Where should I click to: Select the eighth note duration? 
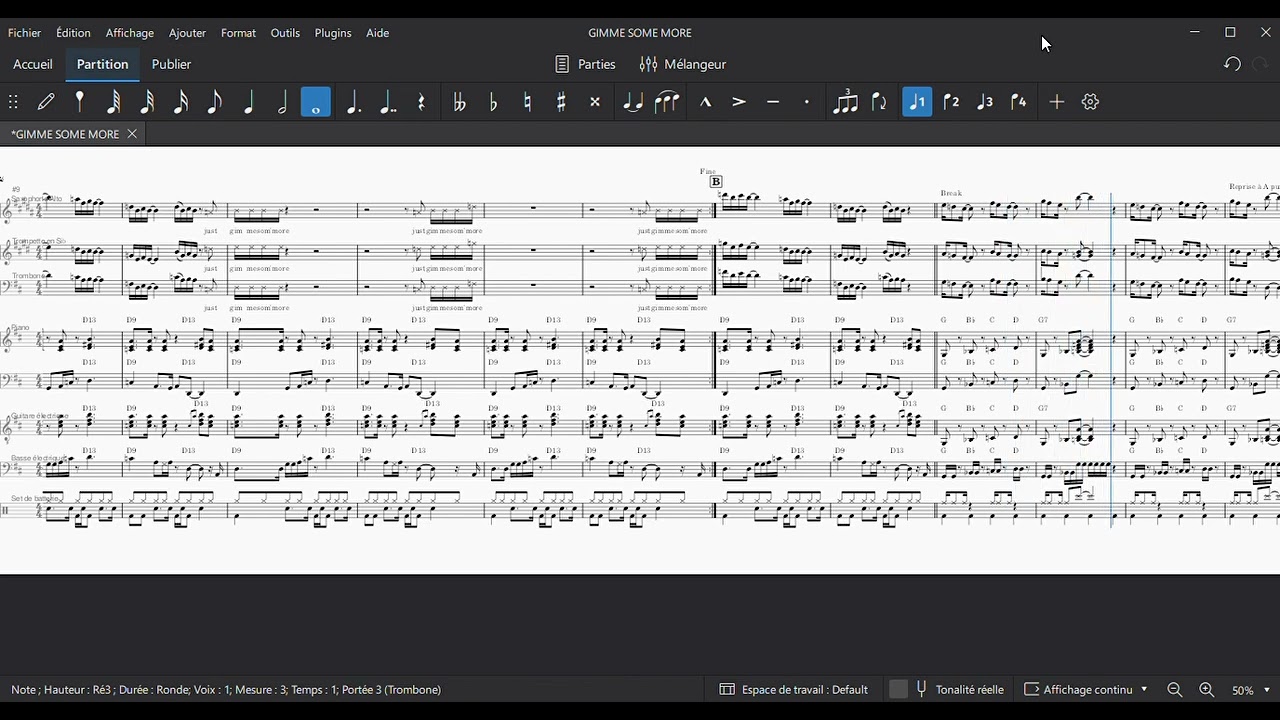(x=215, y=102)
